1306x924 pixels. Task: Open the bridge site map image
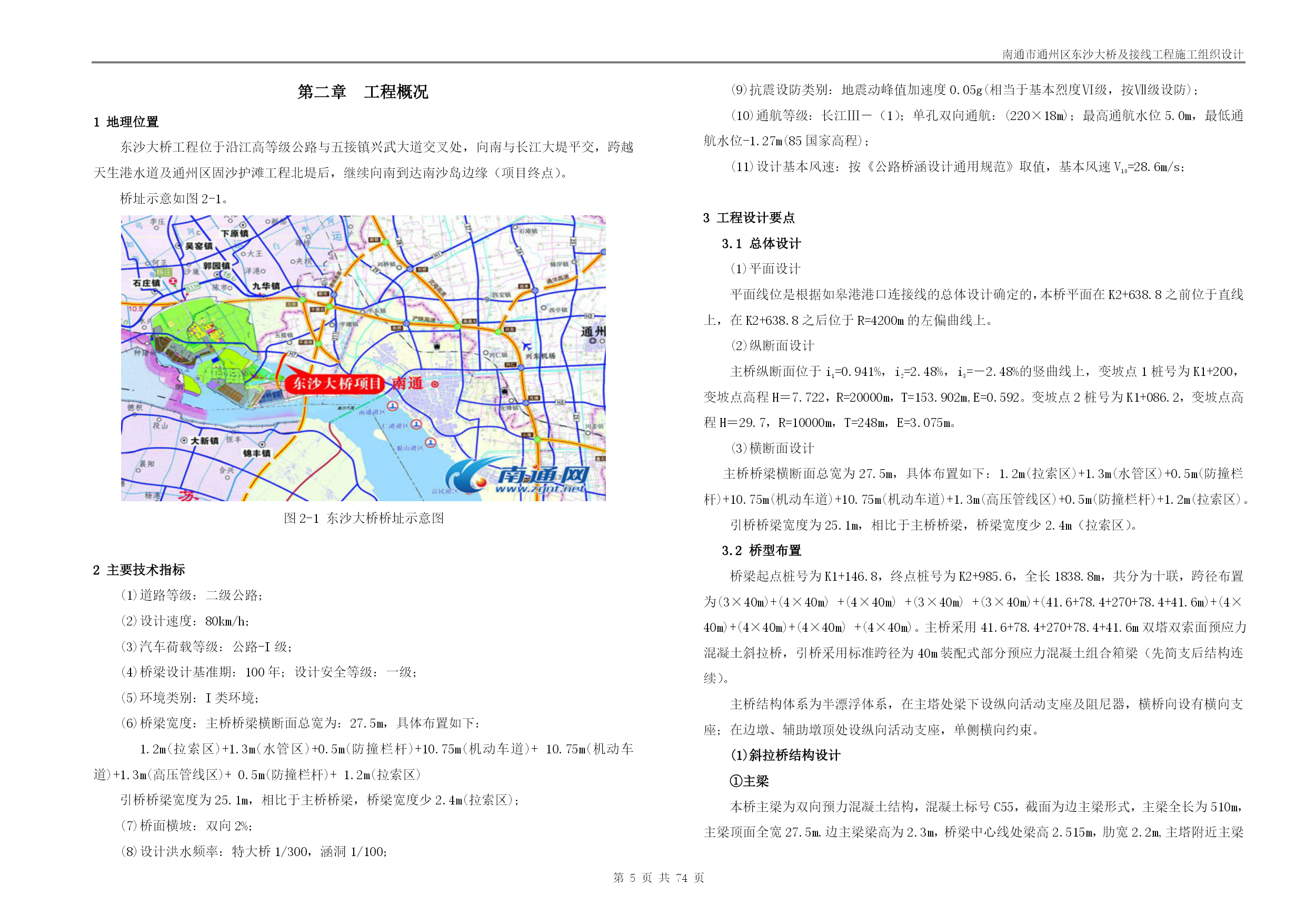tap(363, 358)
